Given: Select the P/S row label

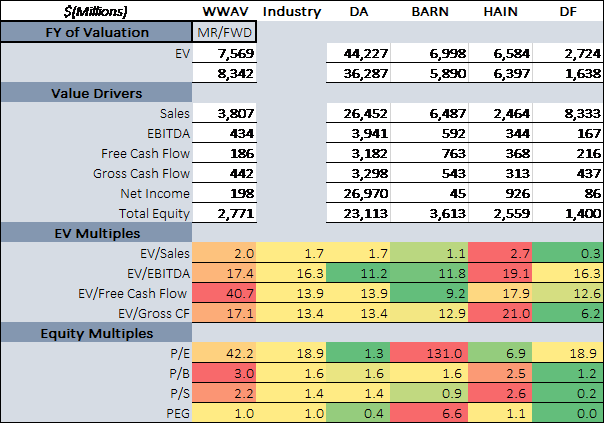Looking at the screenshot, I should tap(180, 394).
